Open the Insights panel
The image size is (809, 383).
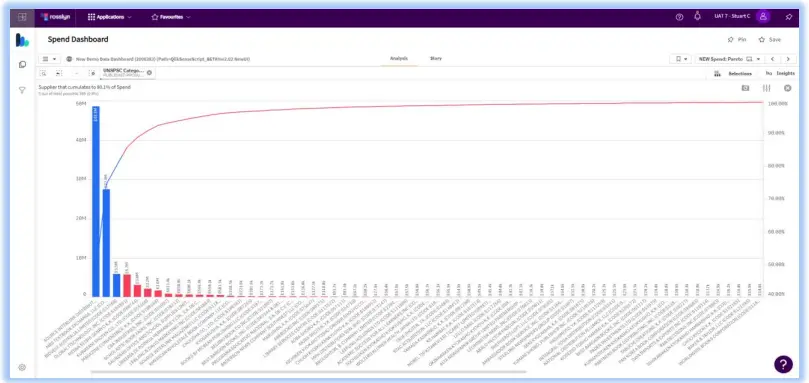(780, 74)
